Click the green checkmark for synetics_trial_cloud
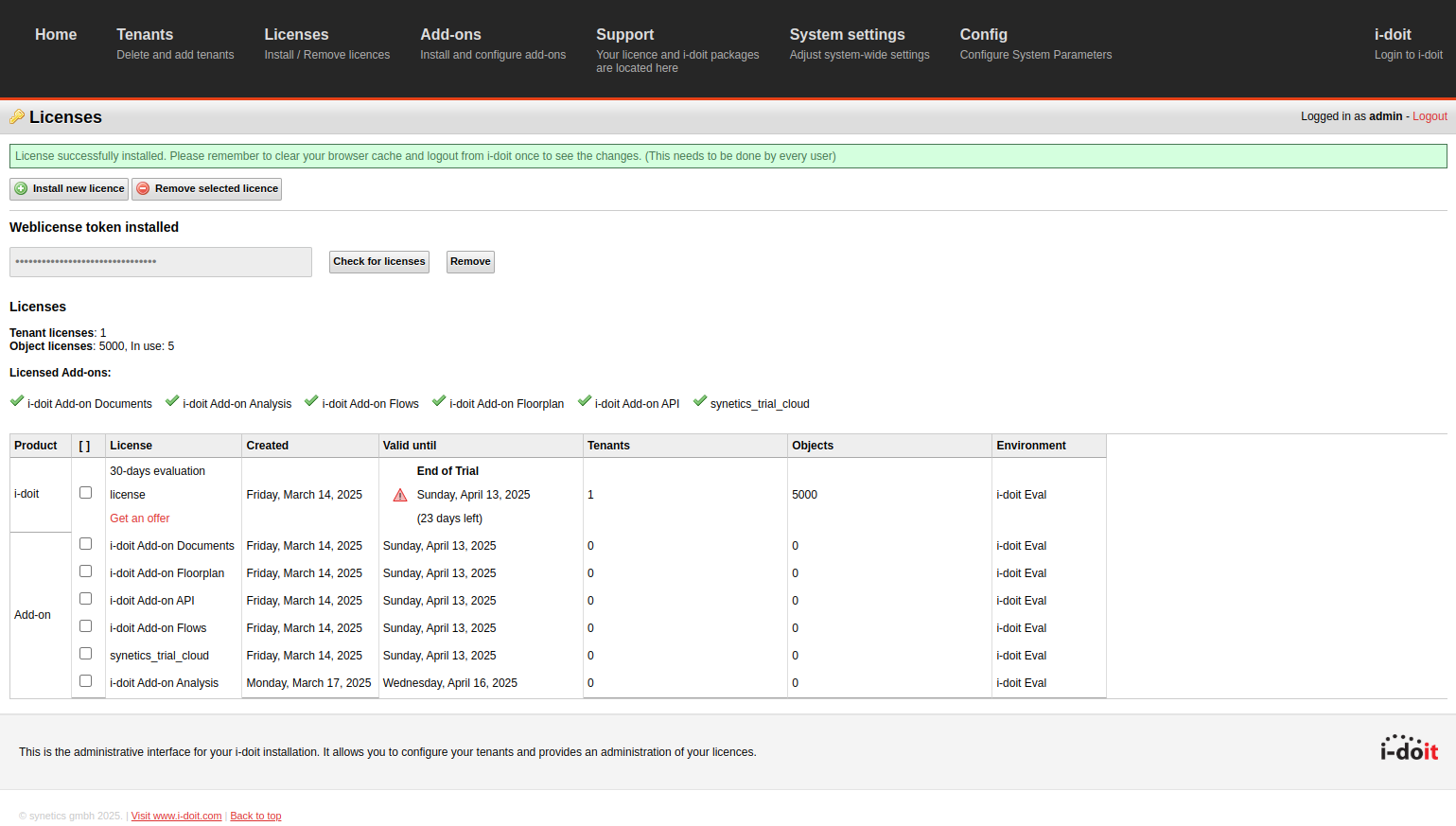 click(x=700, y=401)
